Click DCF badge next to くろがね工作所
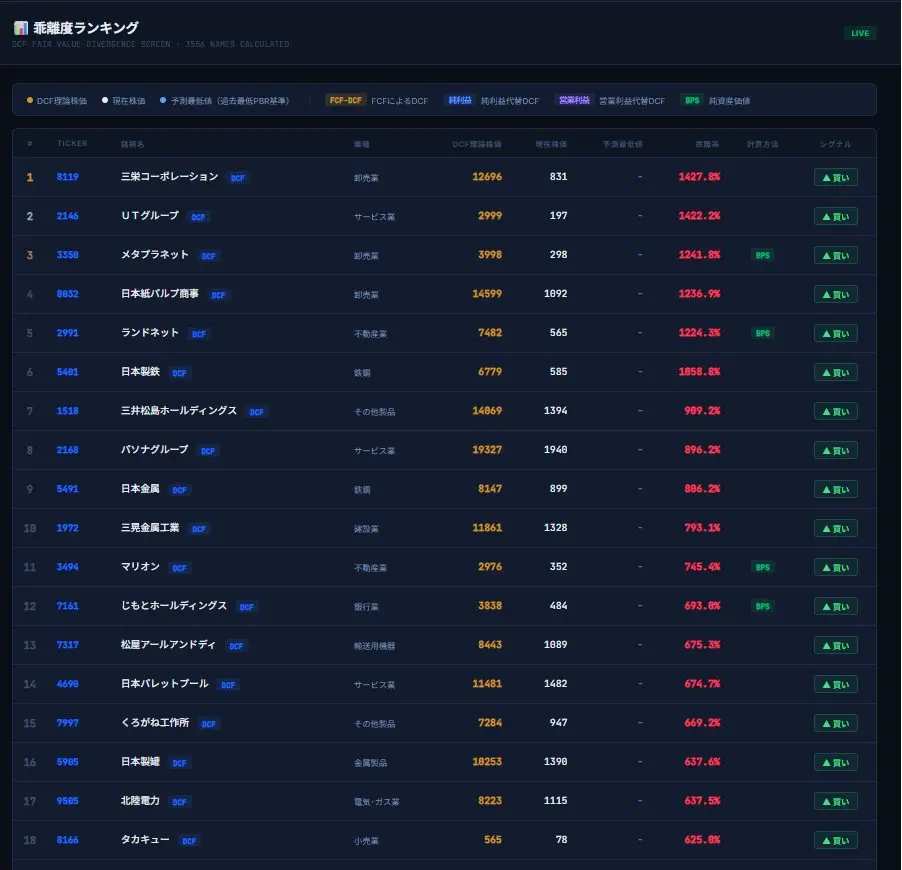The height and width of the screenshot is (870, 902). tap(208, 724)
